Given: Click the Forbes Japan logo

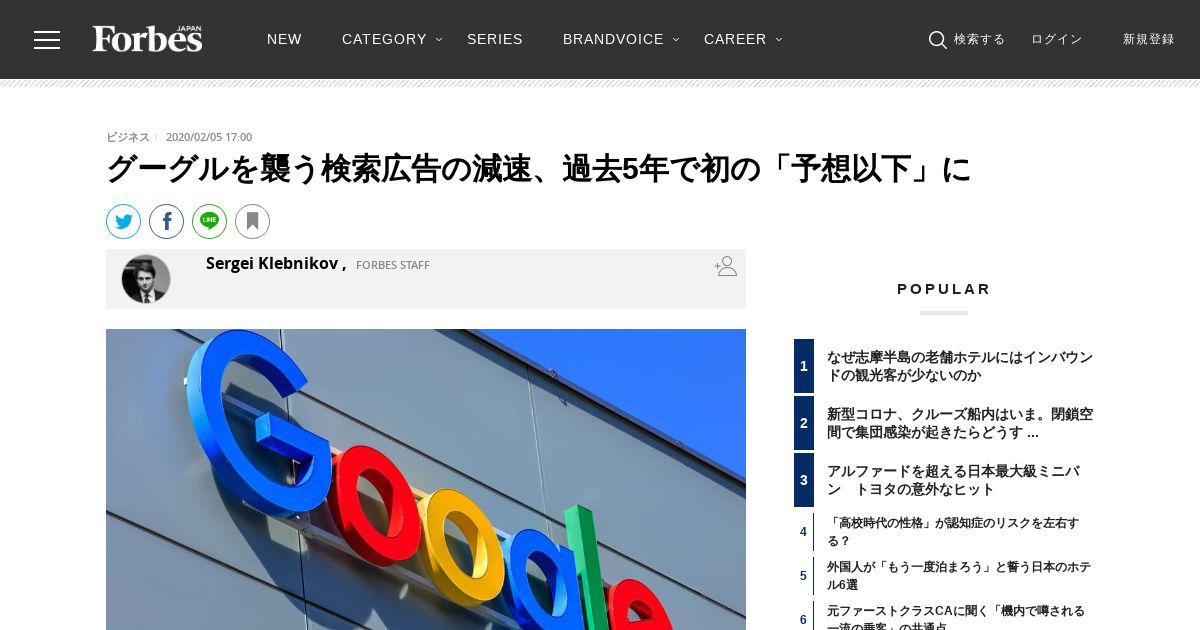Looking at the screenshot, I should tap(148, 39).
